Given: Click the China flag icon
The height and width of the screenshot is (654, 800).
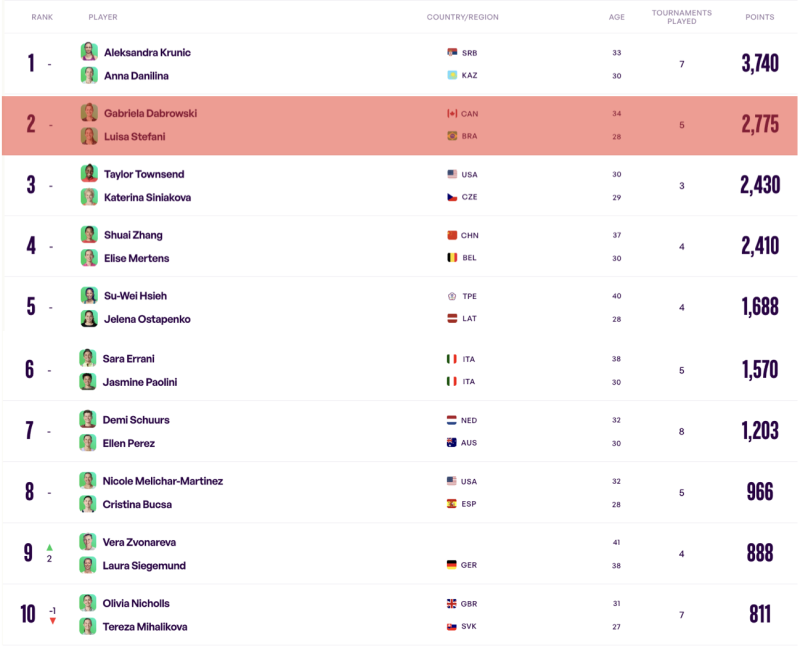Looking at the screenshot, I should click(x=452, y=235).
